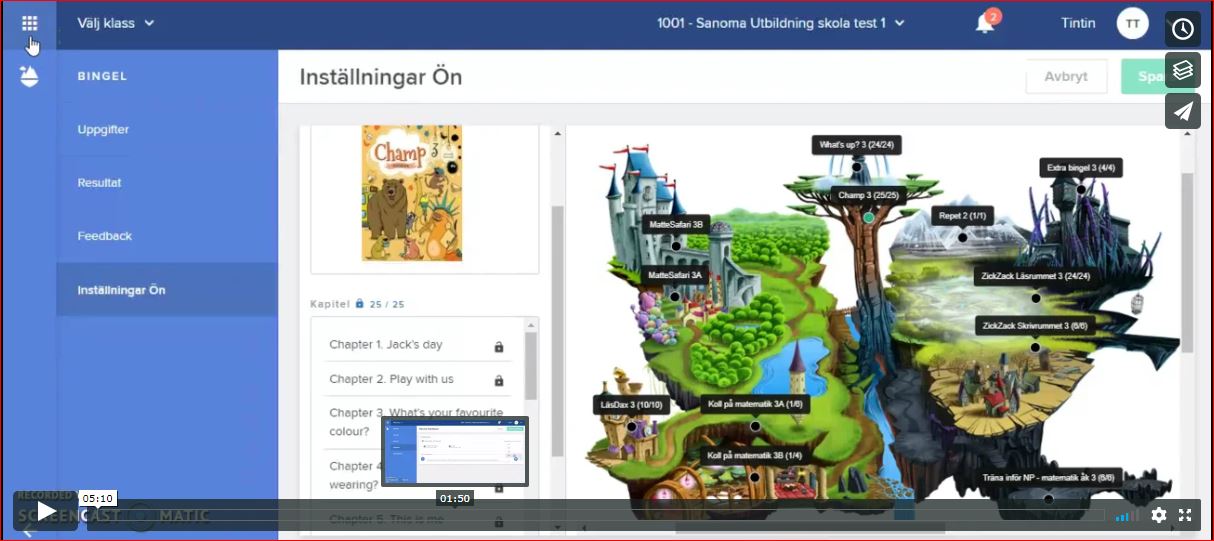Click the collections layers icon on video
This screenshot has height=541, width=1214.
pos(1183,70)
